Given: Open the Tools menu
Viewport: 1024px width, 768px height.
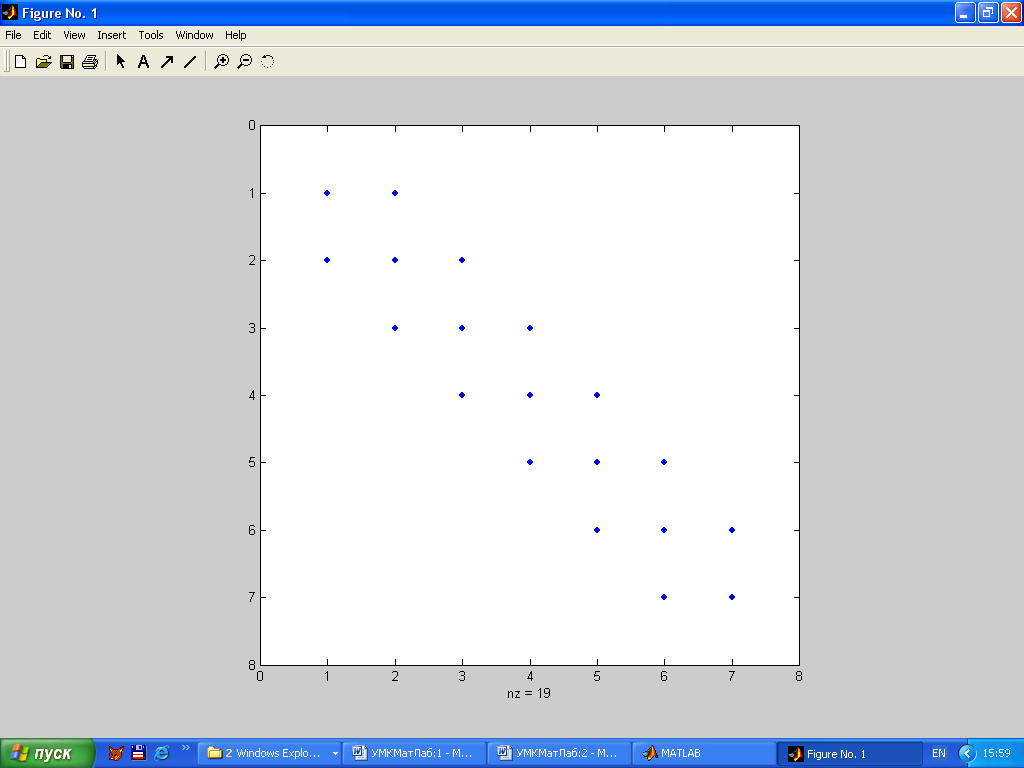Looking at the screenshot, I should click(151, 35).
